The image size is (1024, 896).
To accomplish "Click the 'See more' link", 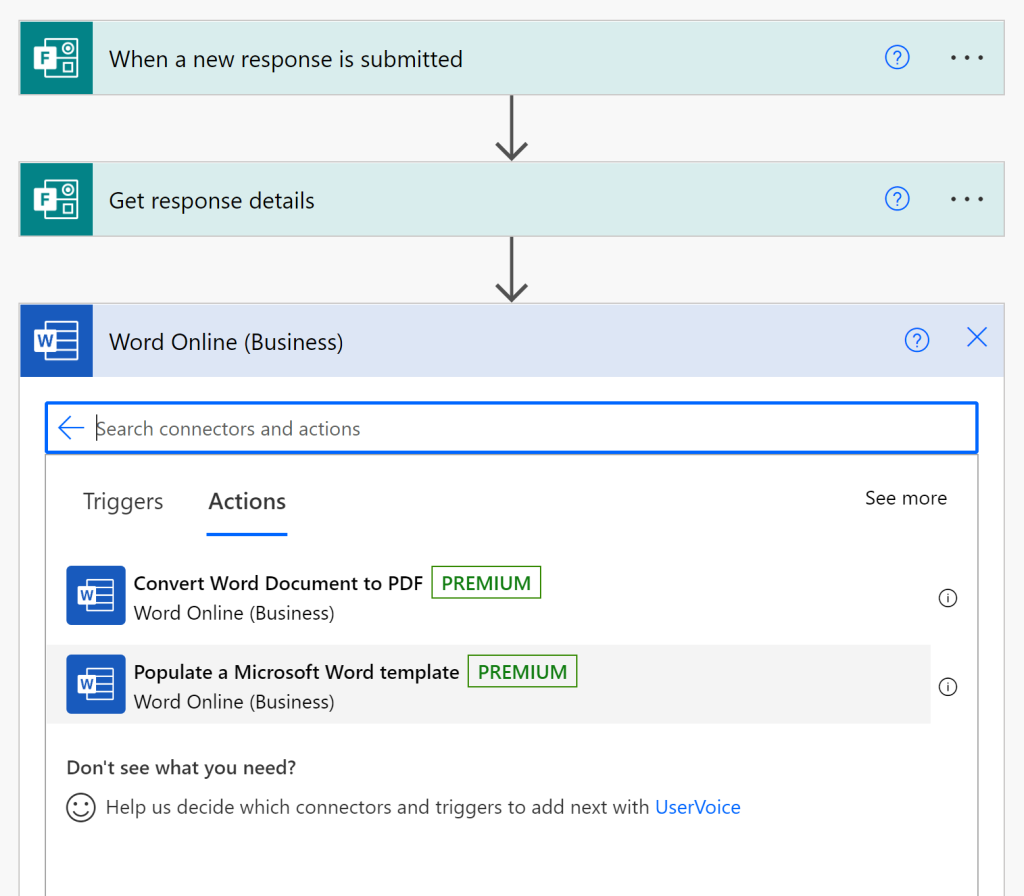I will coord(906,498).
